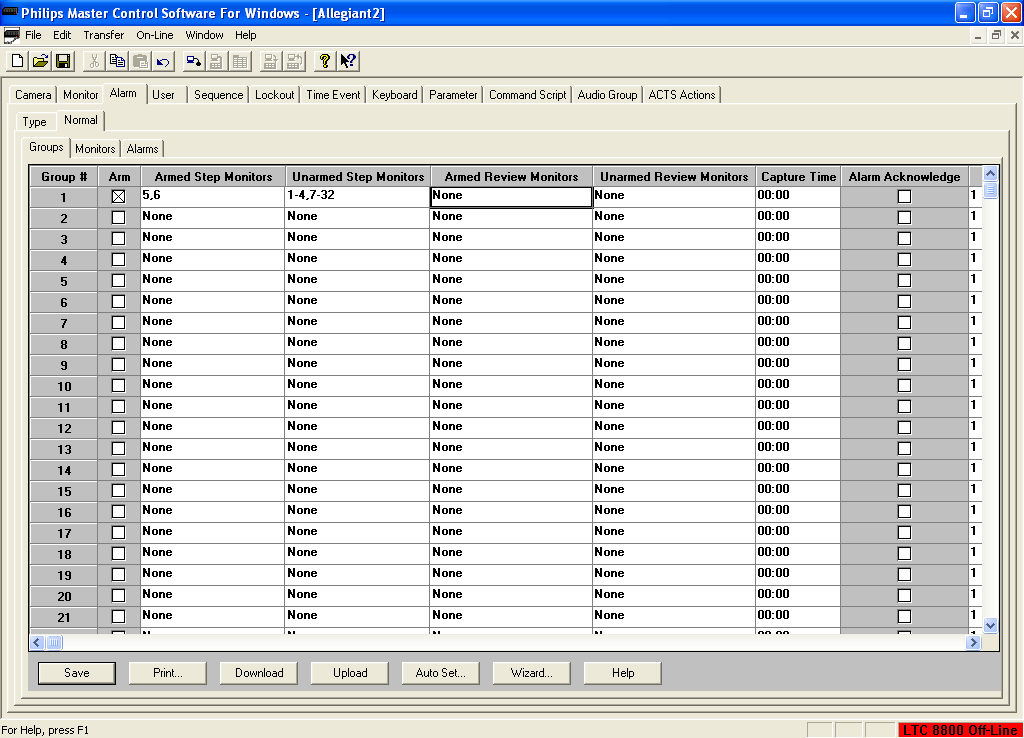Enable Arm for group 16
The width and height of the screenshot is (1024, 738).
118,511
